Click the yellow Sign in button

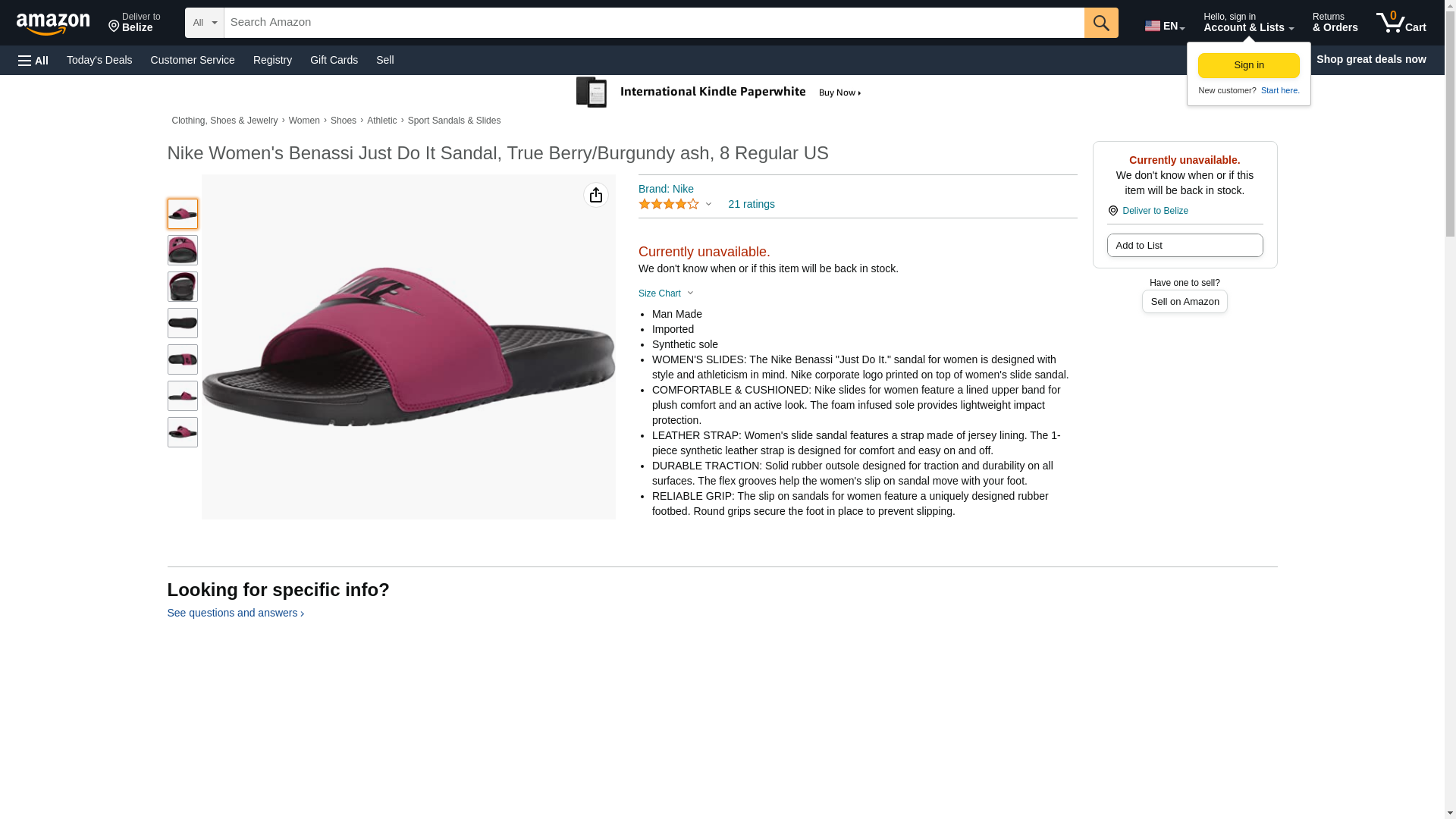1248,65
